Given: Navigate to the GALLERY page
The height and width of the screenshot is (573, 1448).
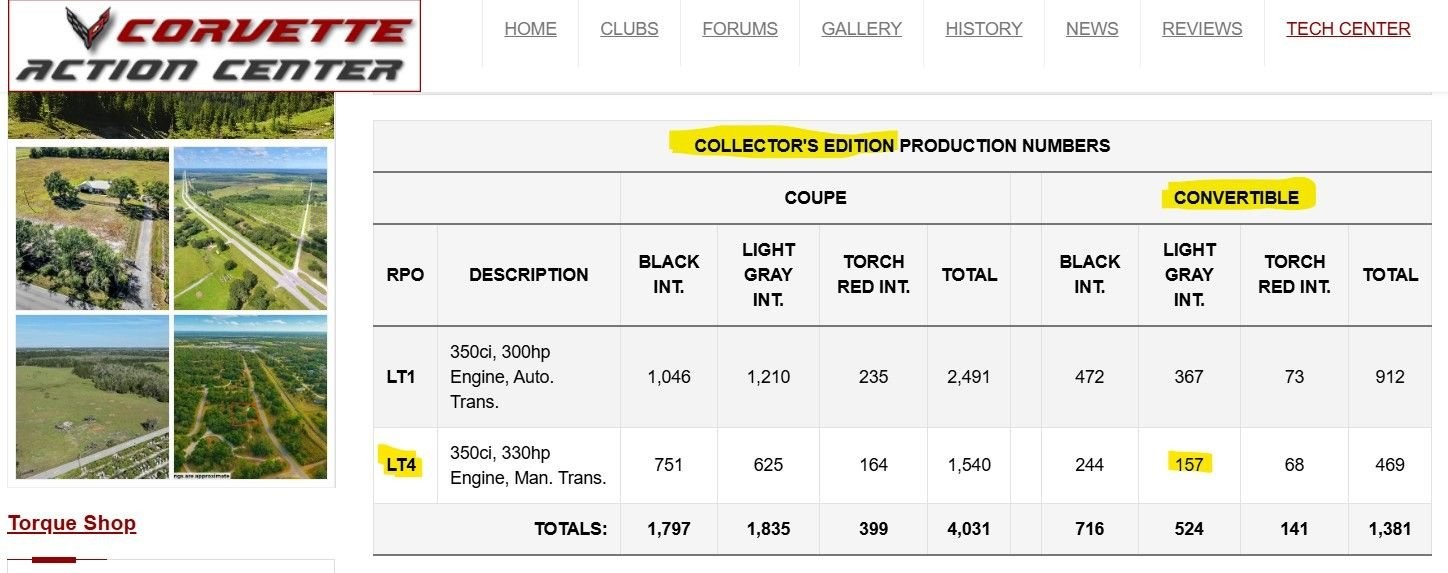Looking at the screenshot, I should coord(861,29).
